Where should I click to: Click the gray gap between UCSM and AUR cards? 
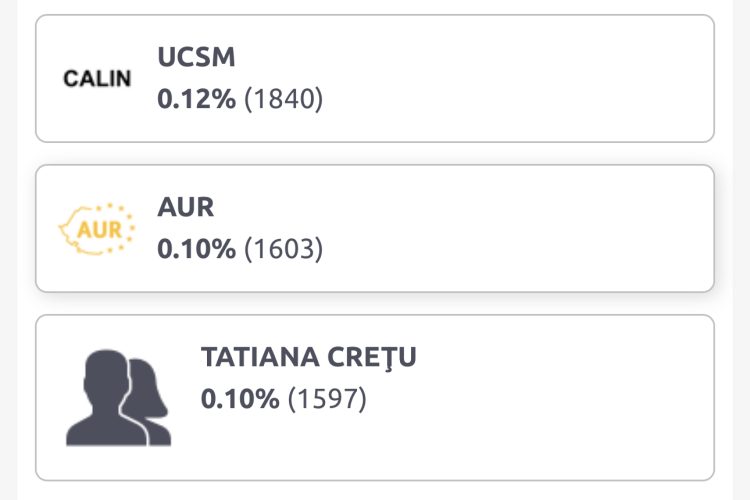click(375, 154)
